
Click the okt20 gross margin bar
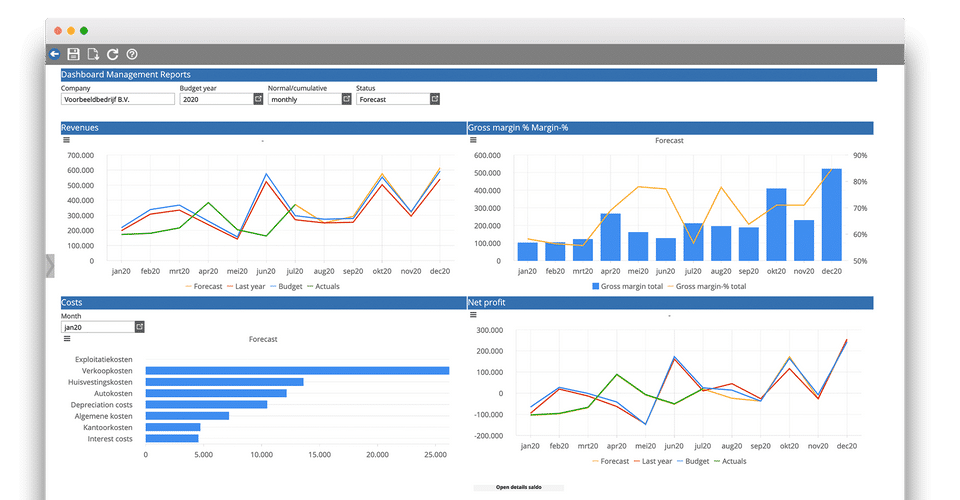pos(776,225)
